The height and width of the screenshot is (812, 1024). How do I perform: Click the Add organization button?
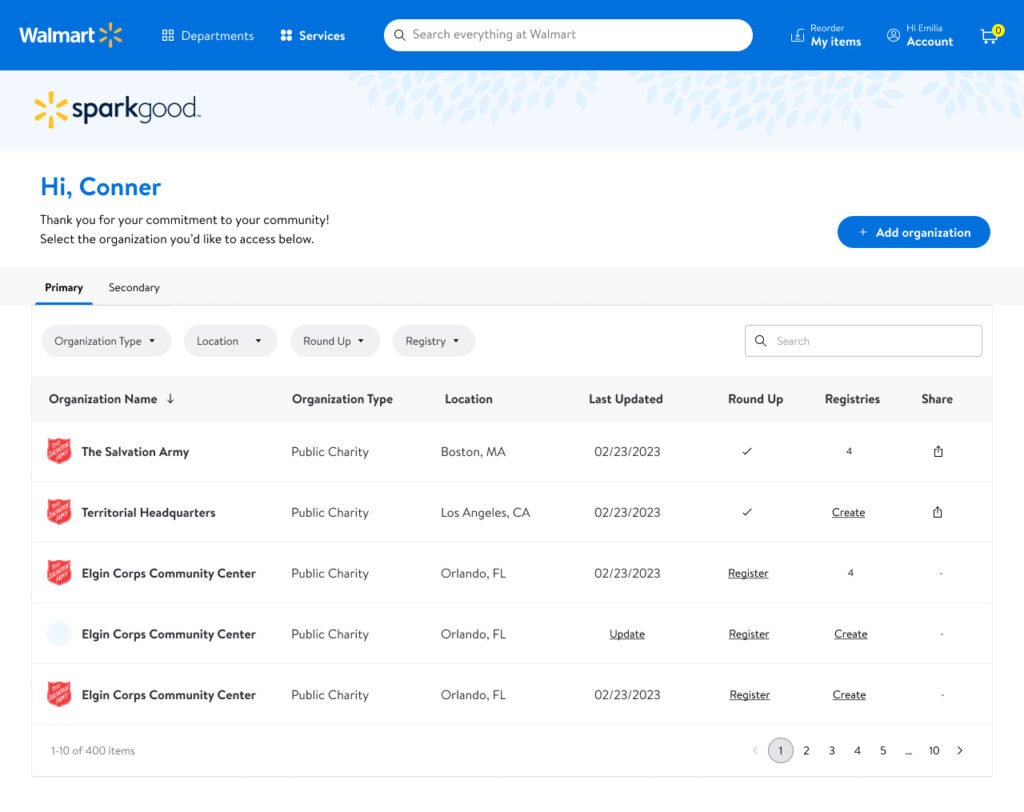(x=913, y=232)
